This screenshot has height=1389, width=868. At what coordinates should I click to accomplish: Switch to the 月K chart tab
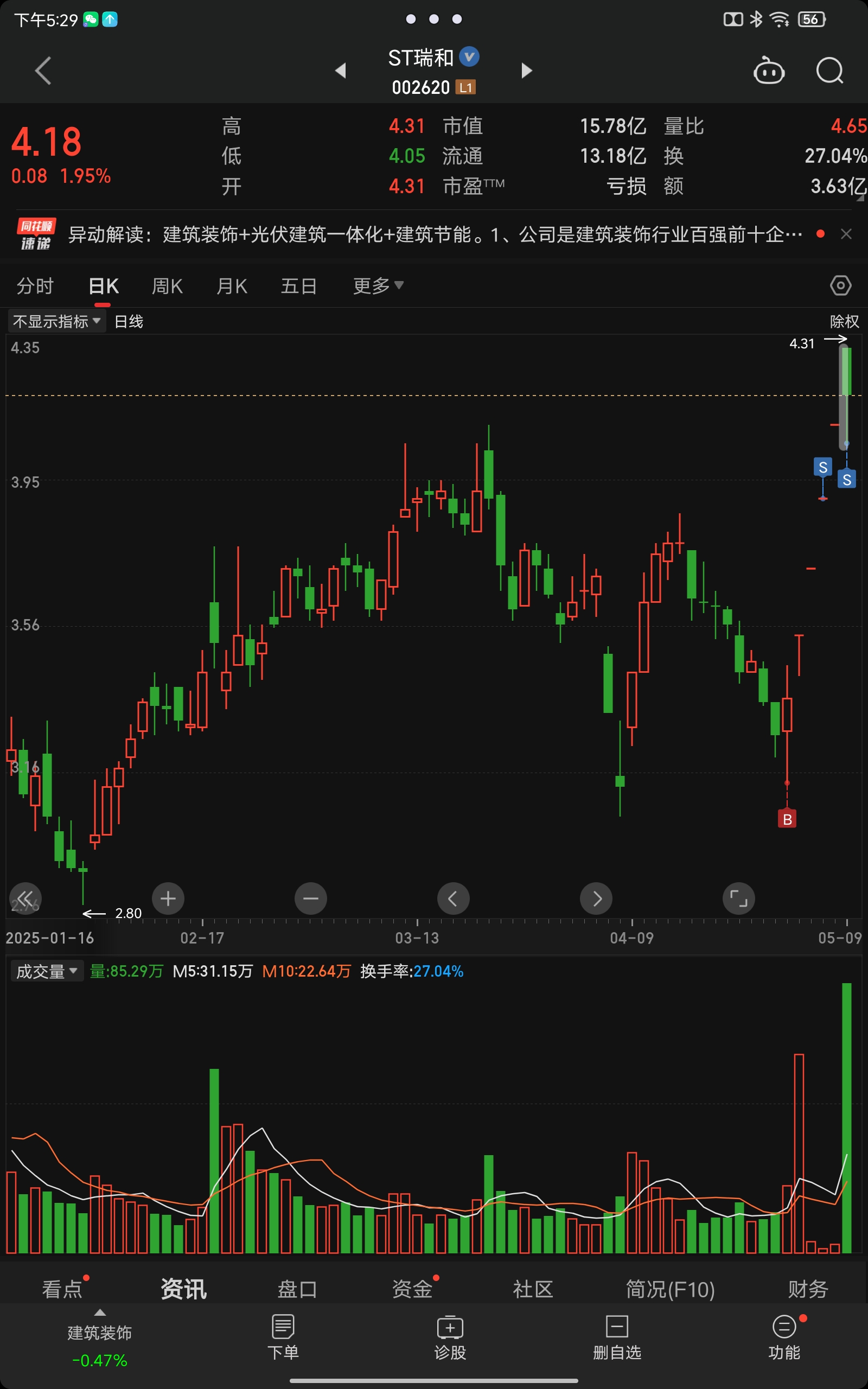click(x=232, y=286)
